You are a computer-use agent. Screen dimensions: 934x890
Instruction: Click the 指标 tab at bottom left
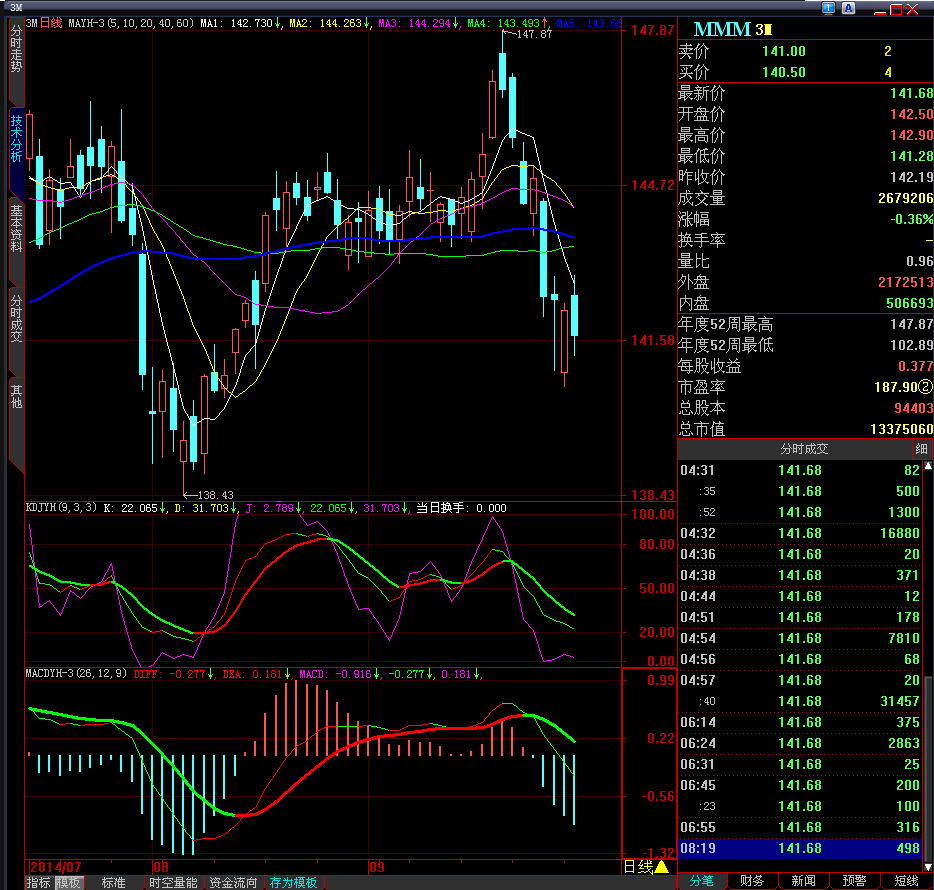click(38, 882)
